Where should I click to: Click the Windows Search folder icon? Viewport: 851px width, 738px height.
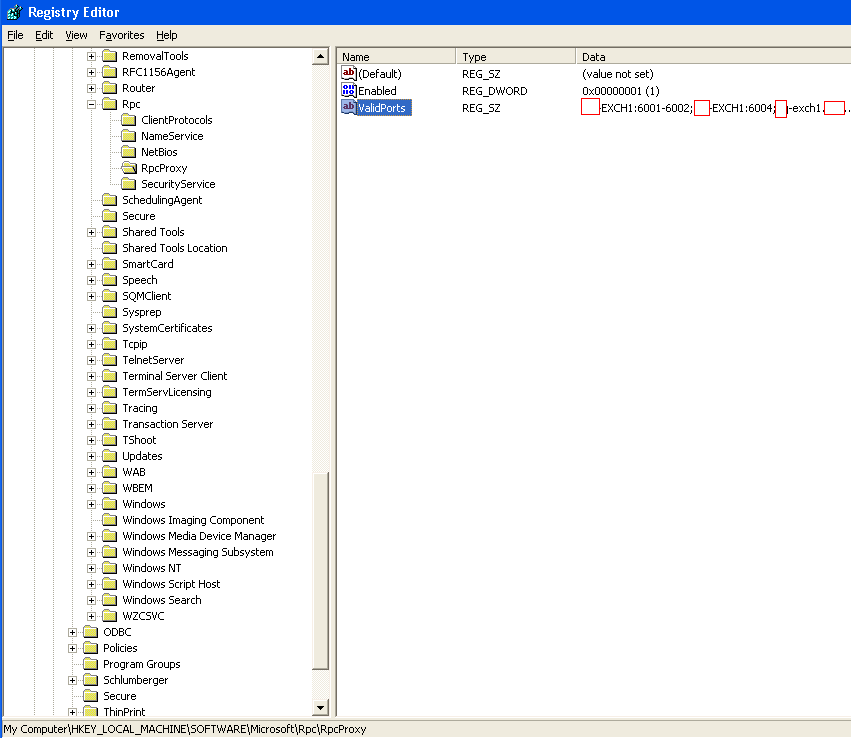pos(110,600)
